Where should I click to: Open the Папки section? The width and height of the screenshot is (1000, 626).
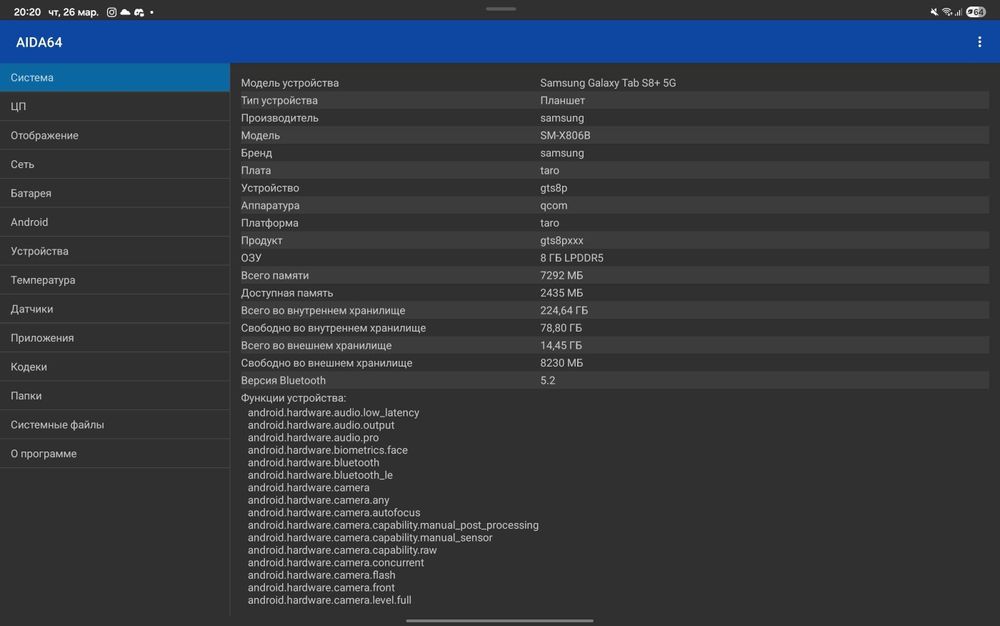[115, 395]
